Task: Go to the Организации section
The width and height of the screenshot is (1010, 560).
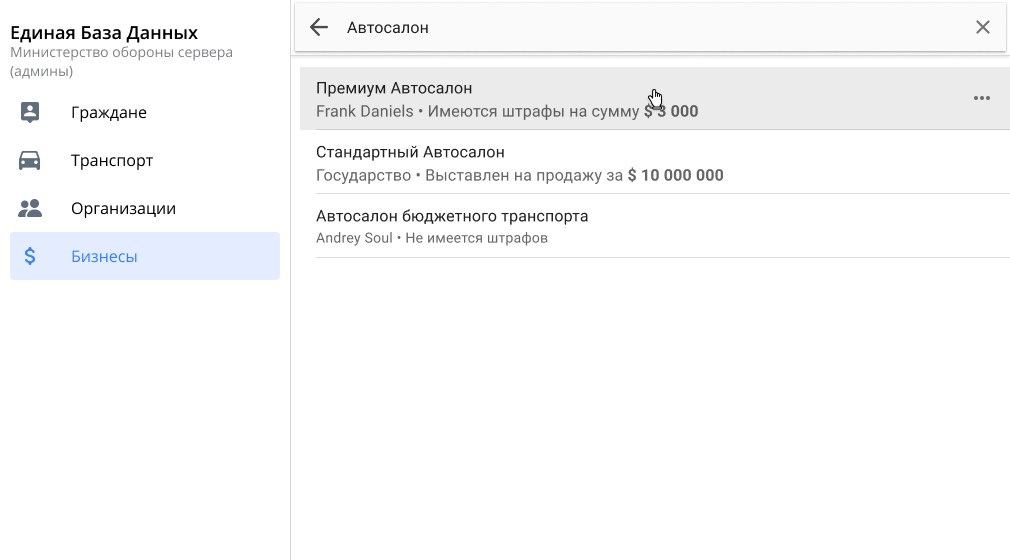Action: pos(123,208)
